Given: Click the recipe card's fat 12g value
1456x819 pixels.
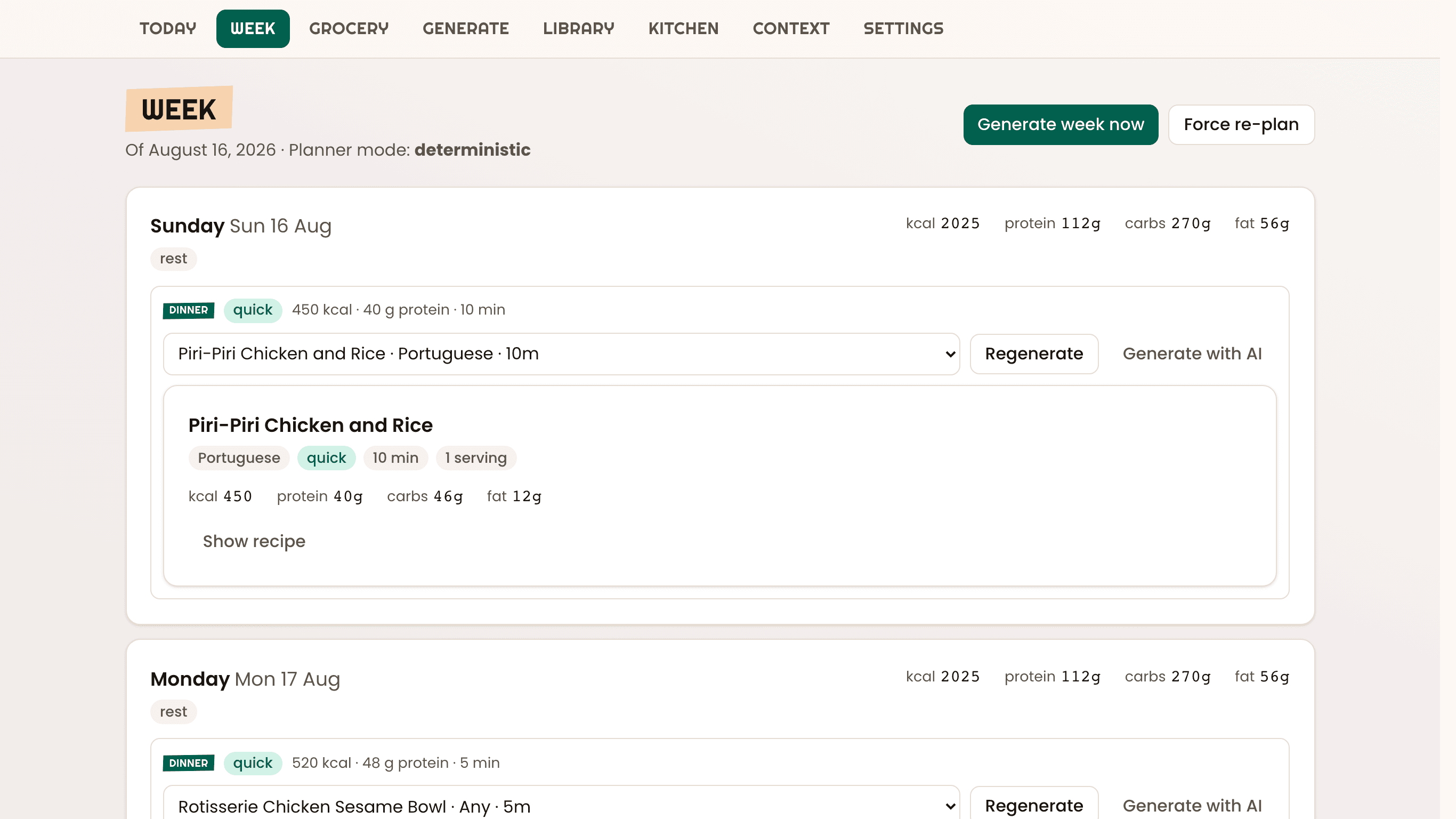Looking at the screenshot, I should 514,496.
